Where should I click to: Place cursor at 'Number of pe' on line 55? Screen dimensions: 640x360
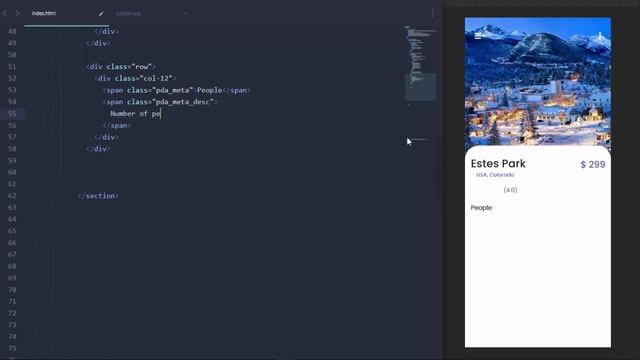click(136, 113)
